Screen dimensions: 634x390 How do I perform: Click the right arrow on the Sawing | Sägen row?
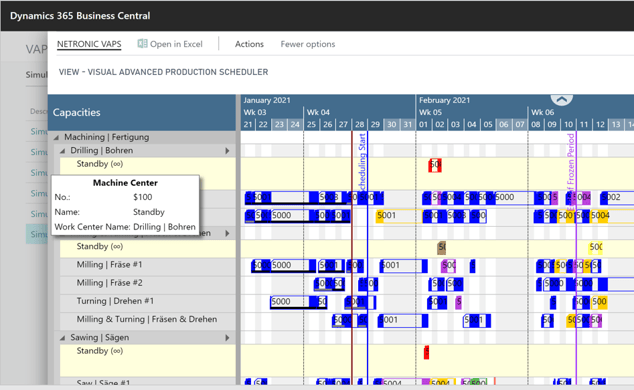(x=228, y=337)
